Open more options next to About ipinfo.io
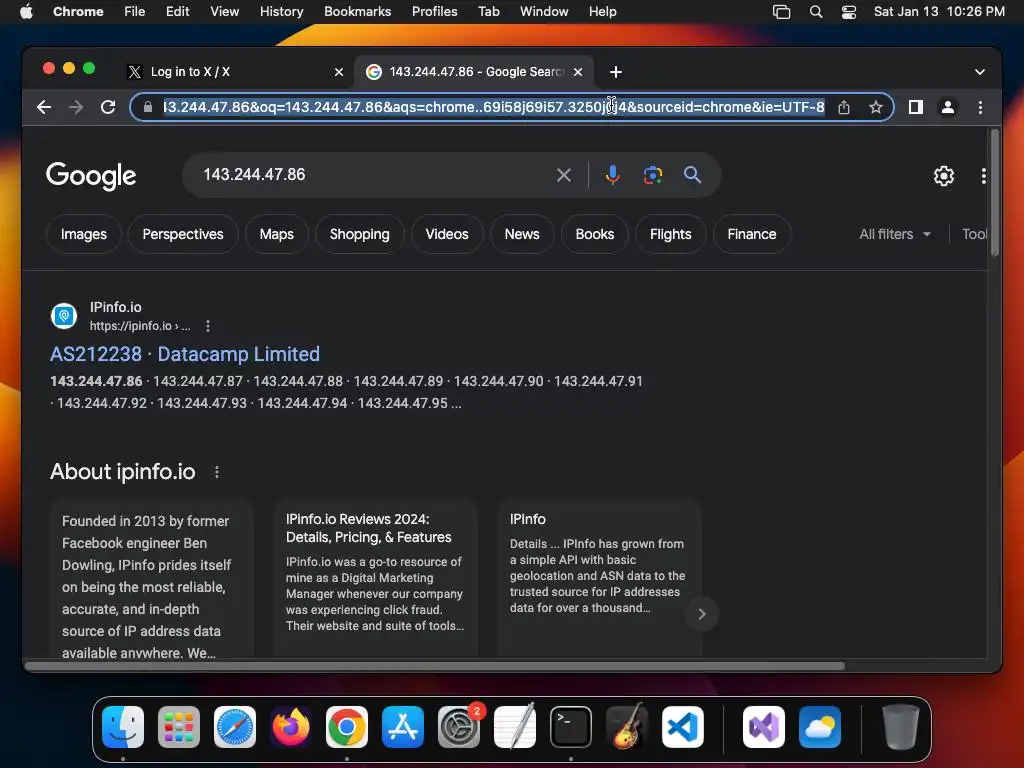The image size is (1024, 768). click(217, 472)
